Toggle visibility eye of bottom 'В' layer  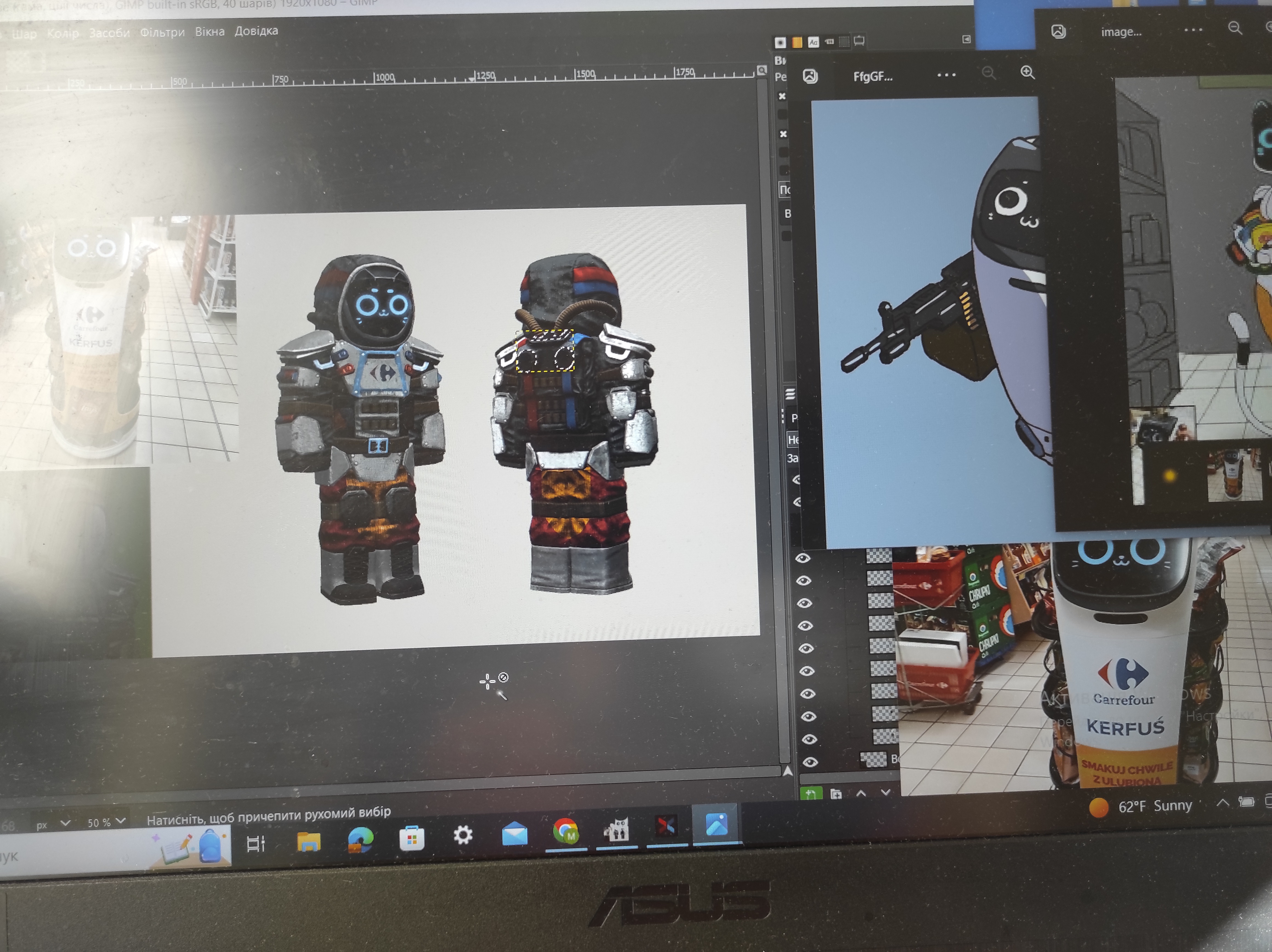pyautogui.click(x=810, y=762)
